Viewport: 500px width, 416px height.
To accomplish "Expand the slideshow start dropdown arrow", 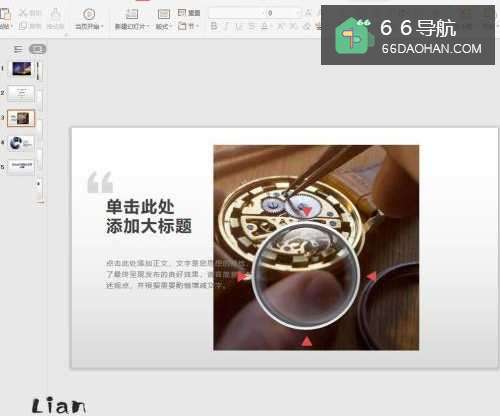I will tap(102, 26).
